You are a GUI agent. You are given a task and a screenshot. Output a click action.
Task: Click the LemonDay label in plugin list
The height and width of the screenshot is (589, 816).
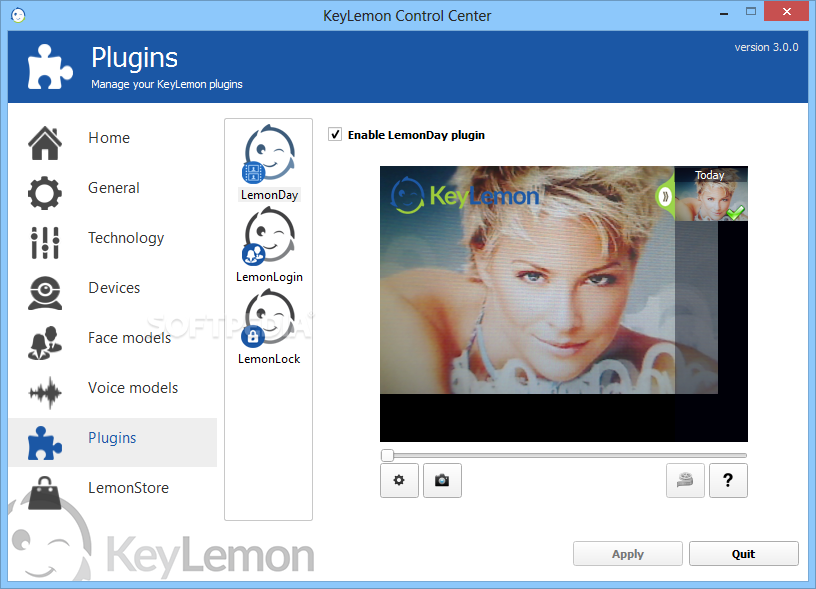click(x=269, y=195)
